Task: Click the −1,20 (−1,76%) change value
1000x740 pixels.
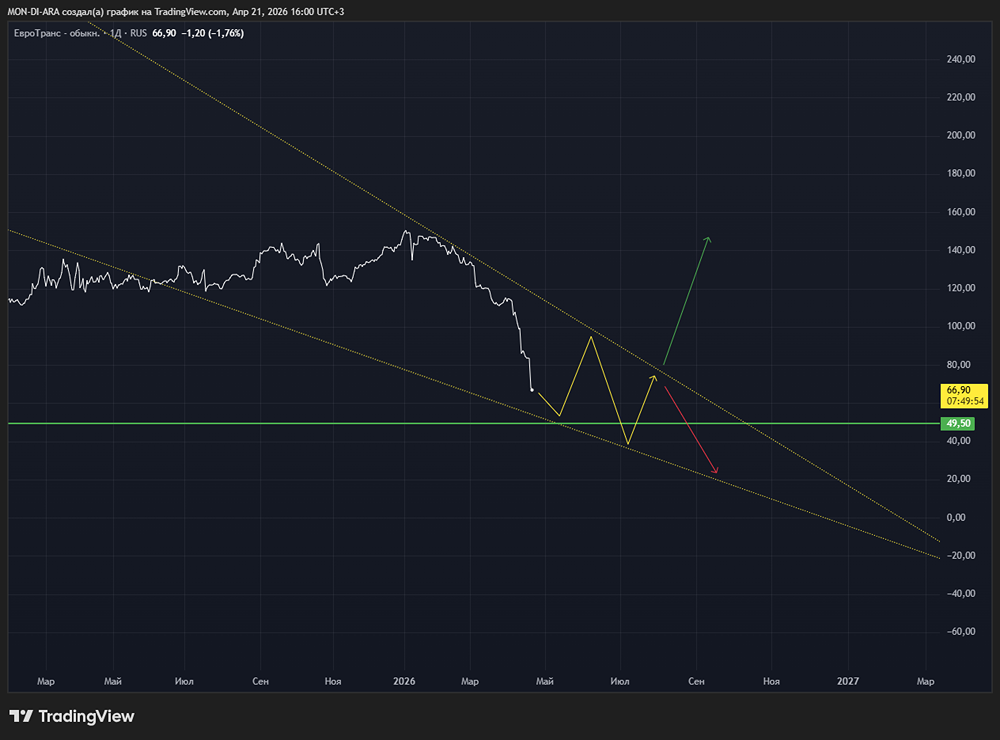Action: tap(213, 33)
